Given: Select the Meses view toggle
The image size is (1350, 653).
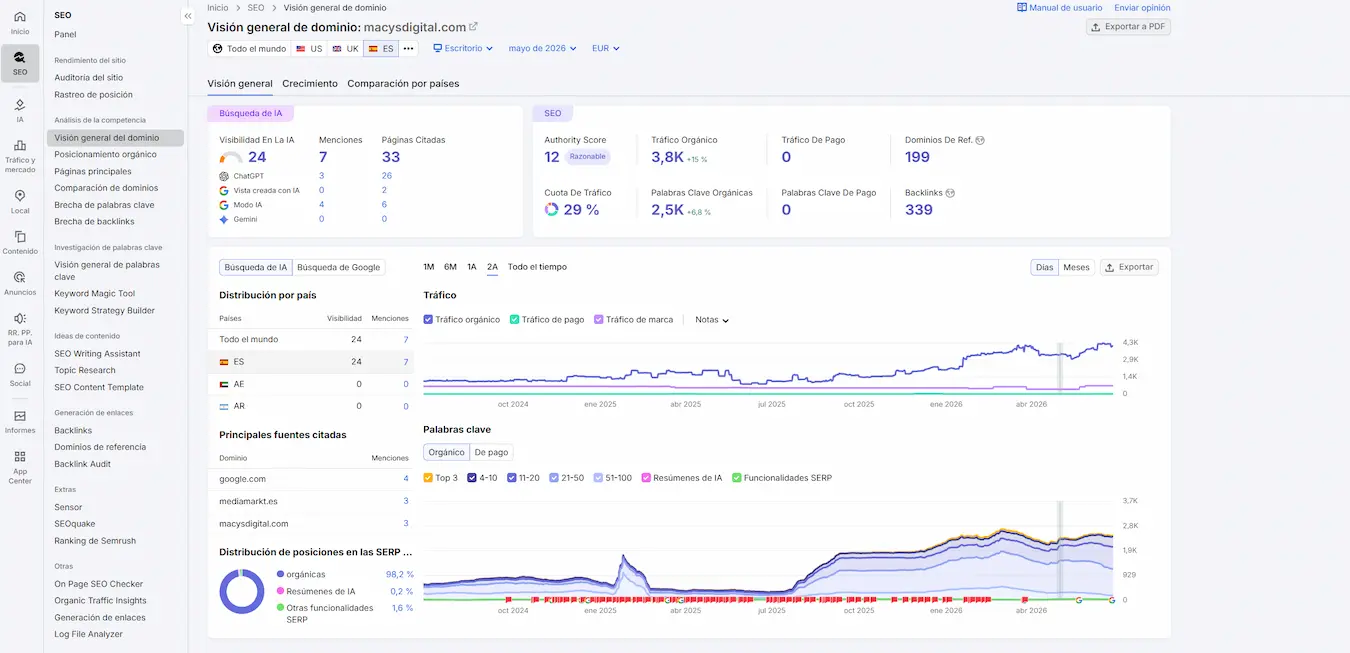Looking at the screenshot, I should coord(1076,267).
